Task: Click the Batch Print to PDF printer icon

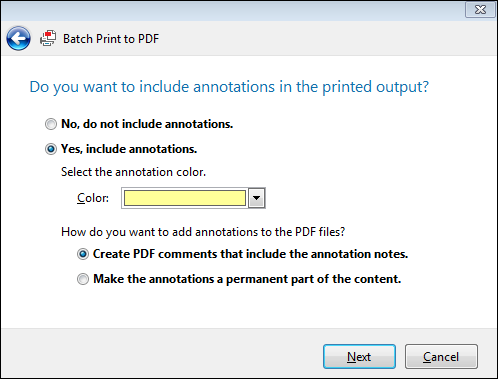Action: point(48,39)
